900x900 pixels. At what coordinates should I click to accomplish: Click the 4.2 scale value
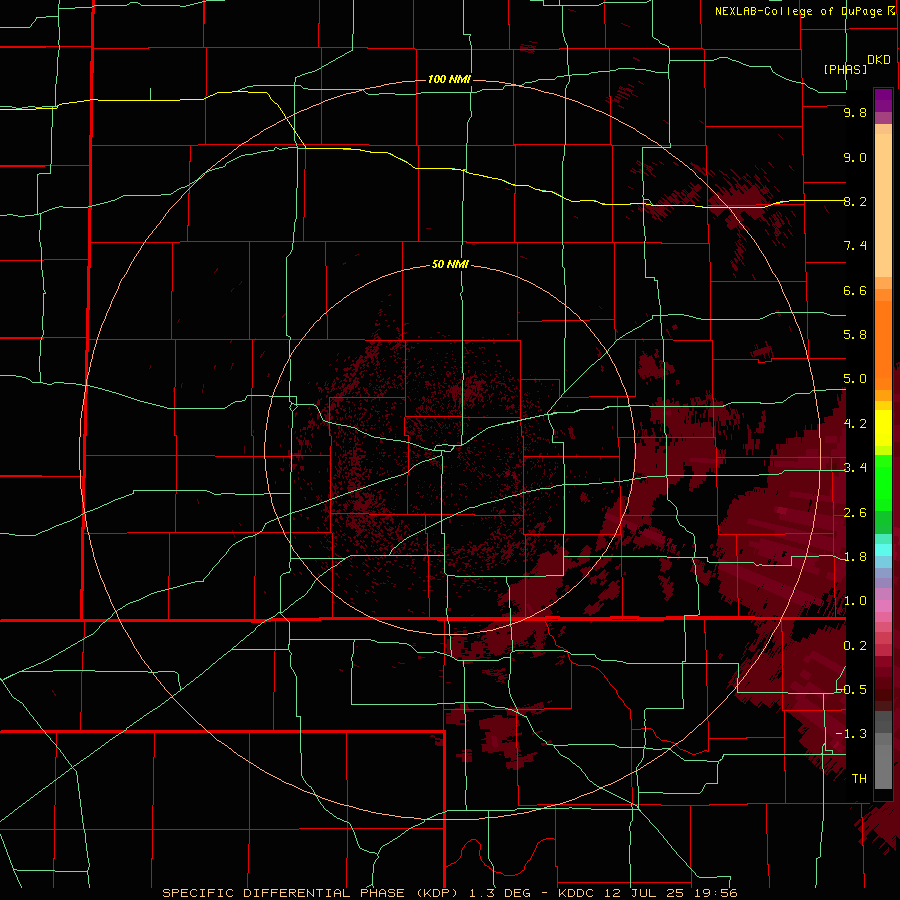(x=855, y=424)
